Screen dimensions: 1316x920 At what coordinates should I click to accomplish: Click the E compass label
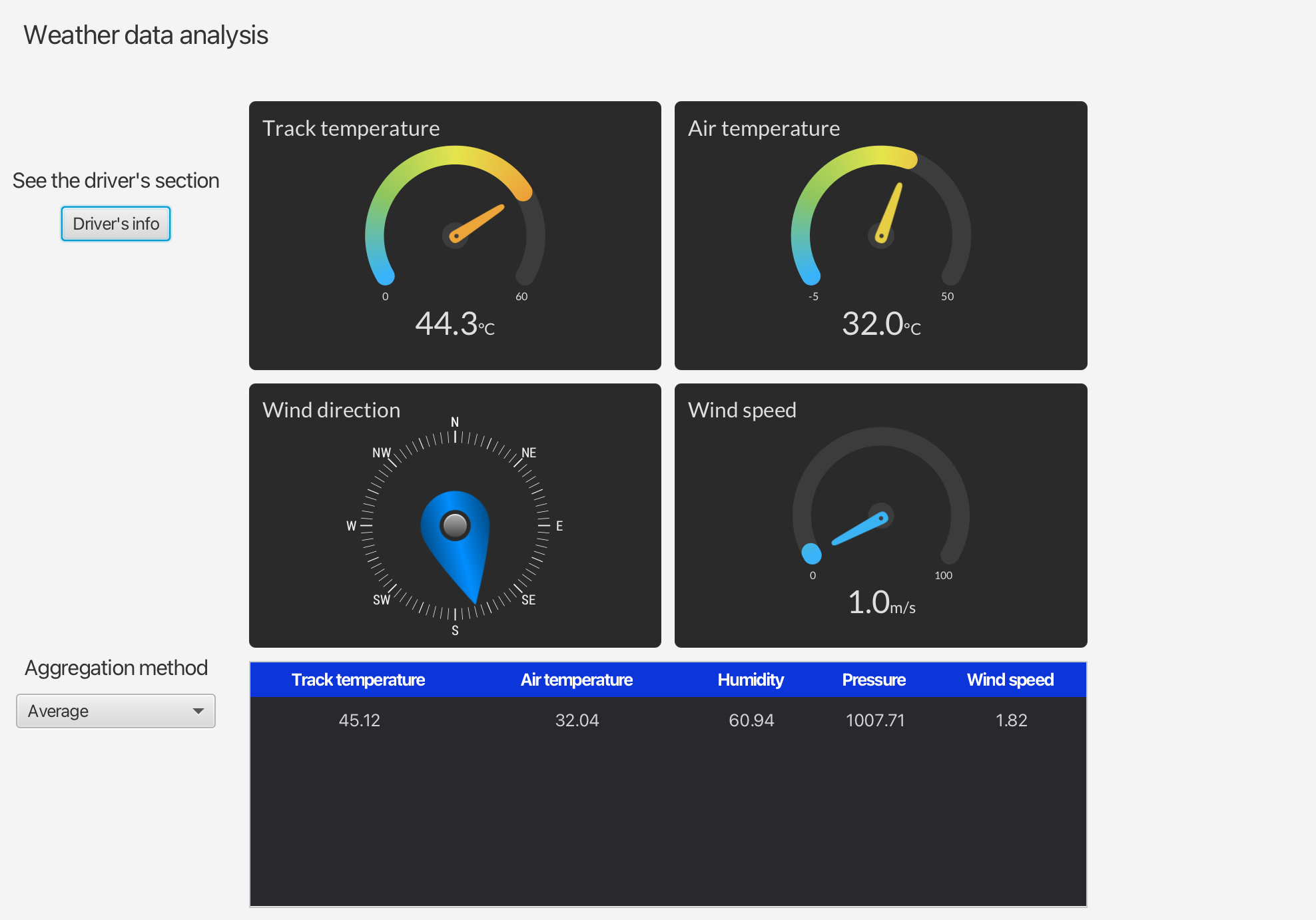click(x=559, y=526)
